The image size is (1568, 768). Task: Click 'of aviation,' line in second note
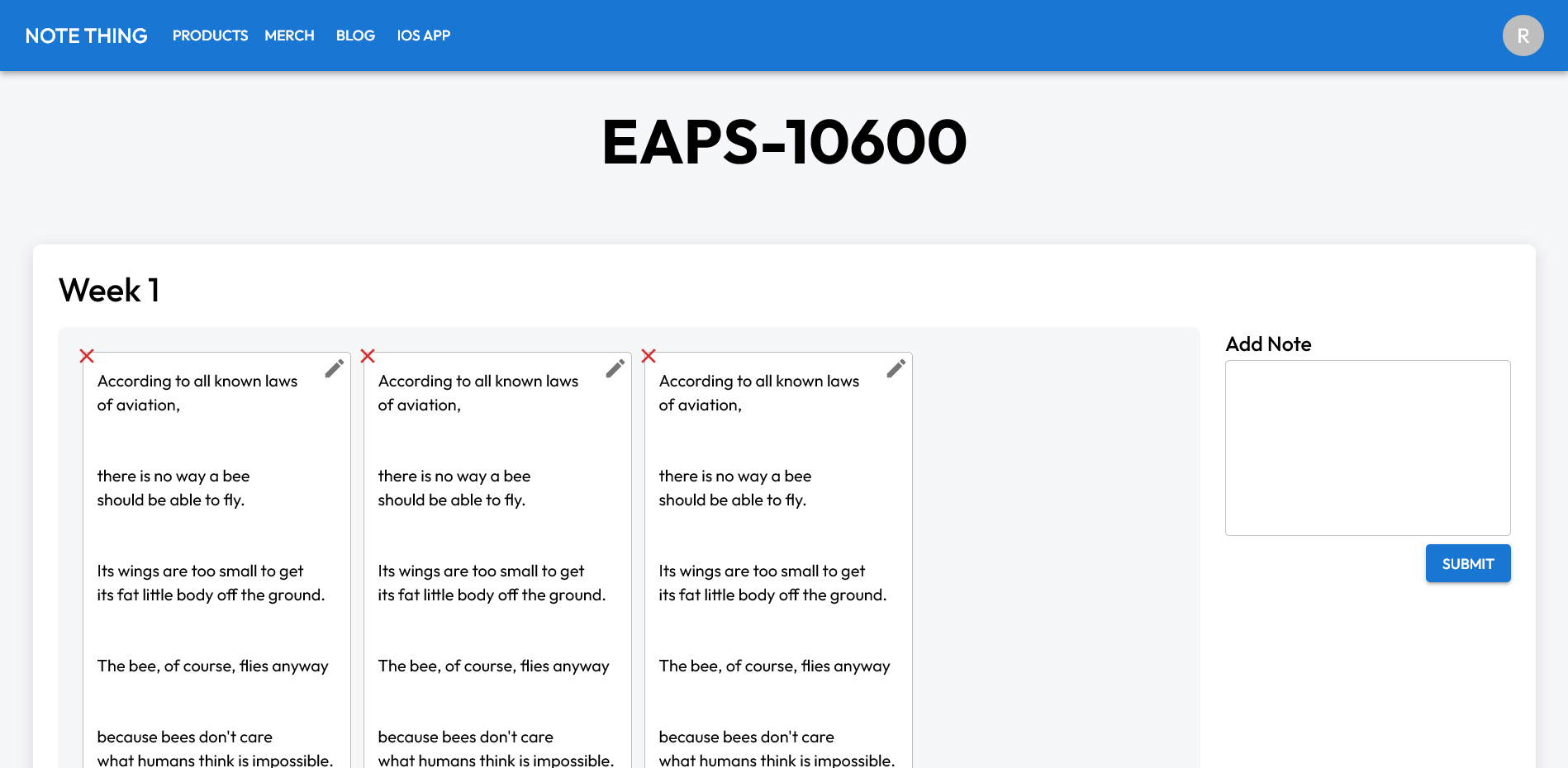point(419,405)
